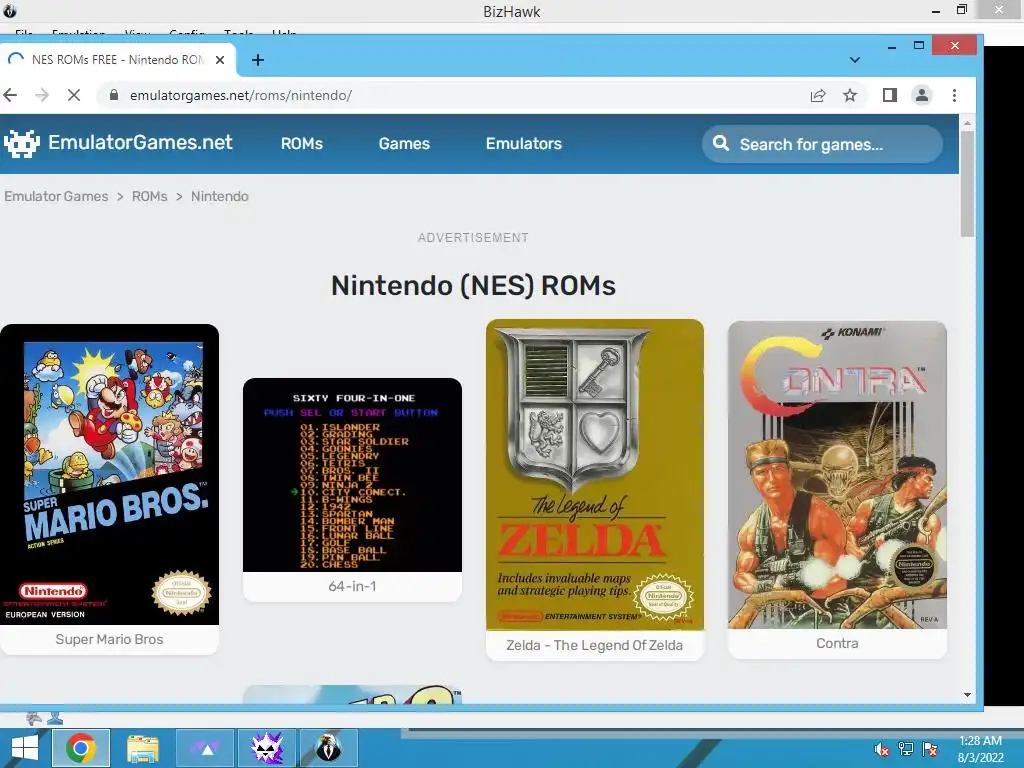Image resolution: width=1024 pixels, height=768 pixels.
Task: Open the browser side panel icon
Action: pyautogui.click(x=889, y=95)
